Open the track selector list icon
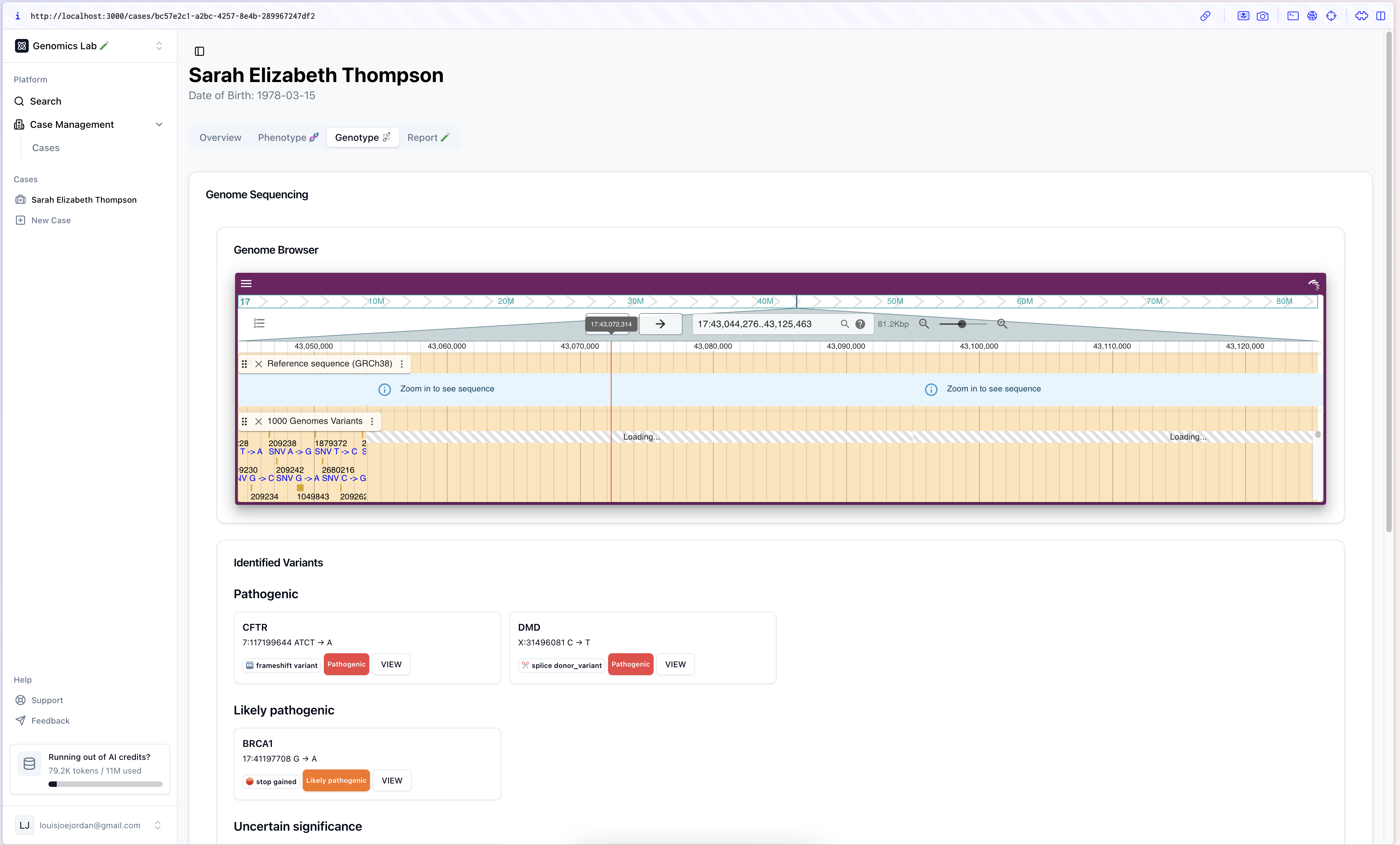Image resolution: width=1400 pixels, height=845 pixels. [x=259, y=323]
